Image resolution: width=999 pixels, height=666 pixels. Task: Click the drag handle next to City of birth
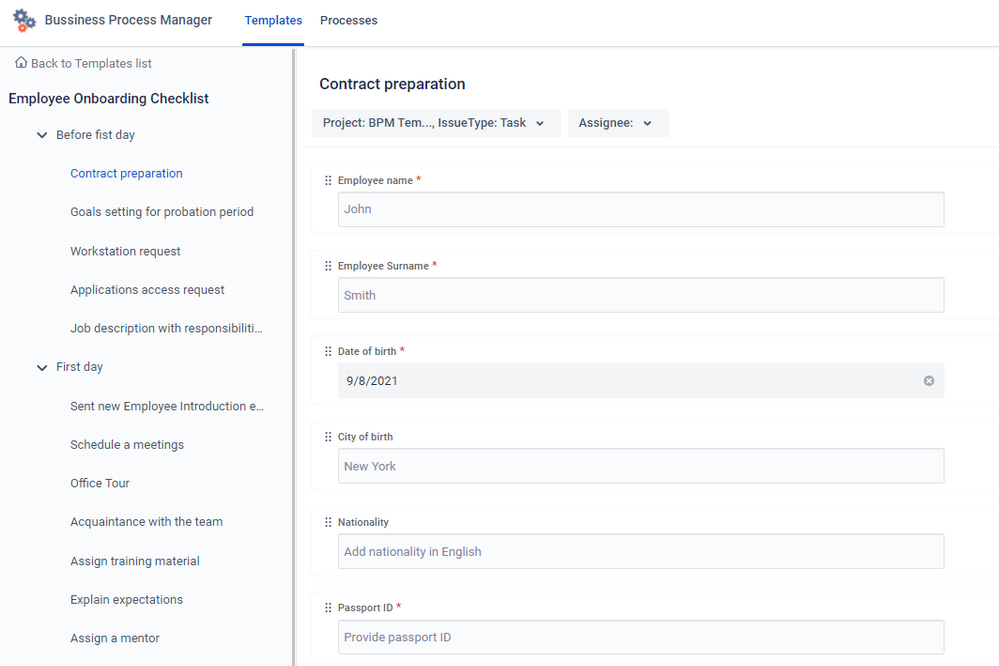[x=328, y=437]
